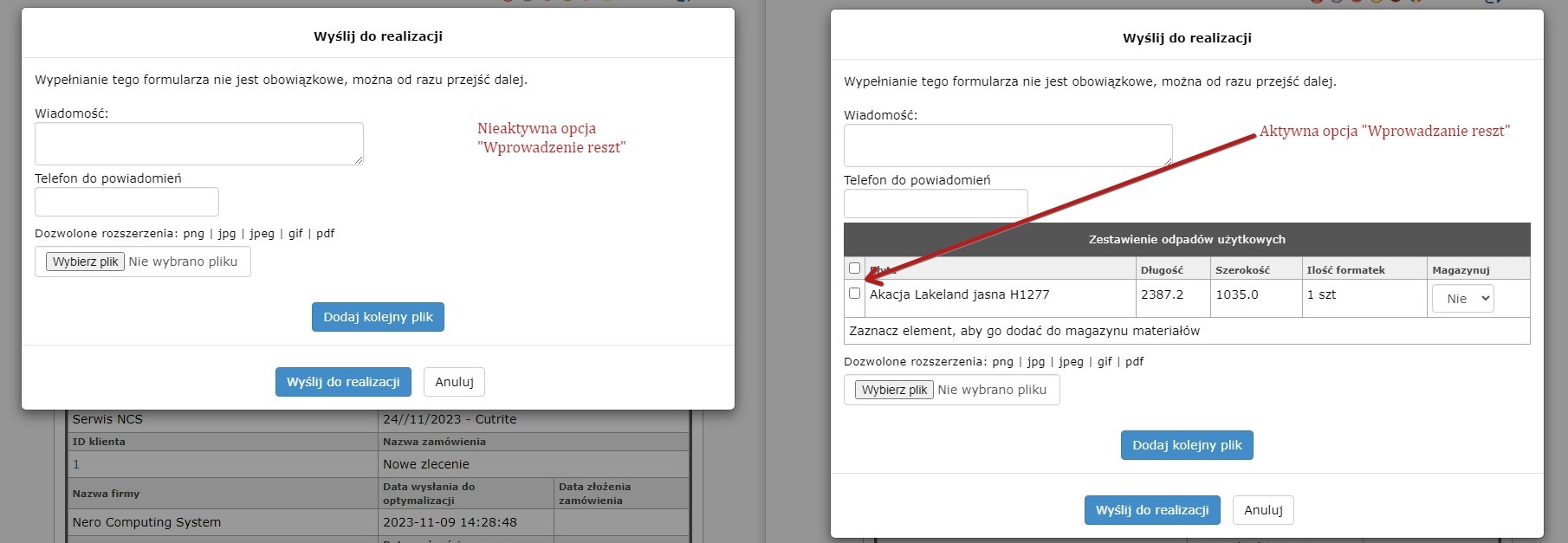Open the Magazynuj dropdown showing Nie
Image resolution: width=1568 pixels, height=543 pixels.
1461,299
